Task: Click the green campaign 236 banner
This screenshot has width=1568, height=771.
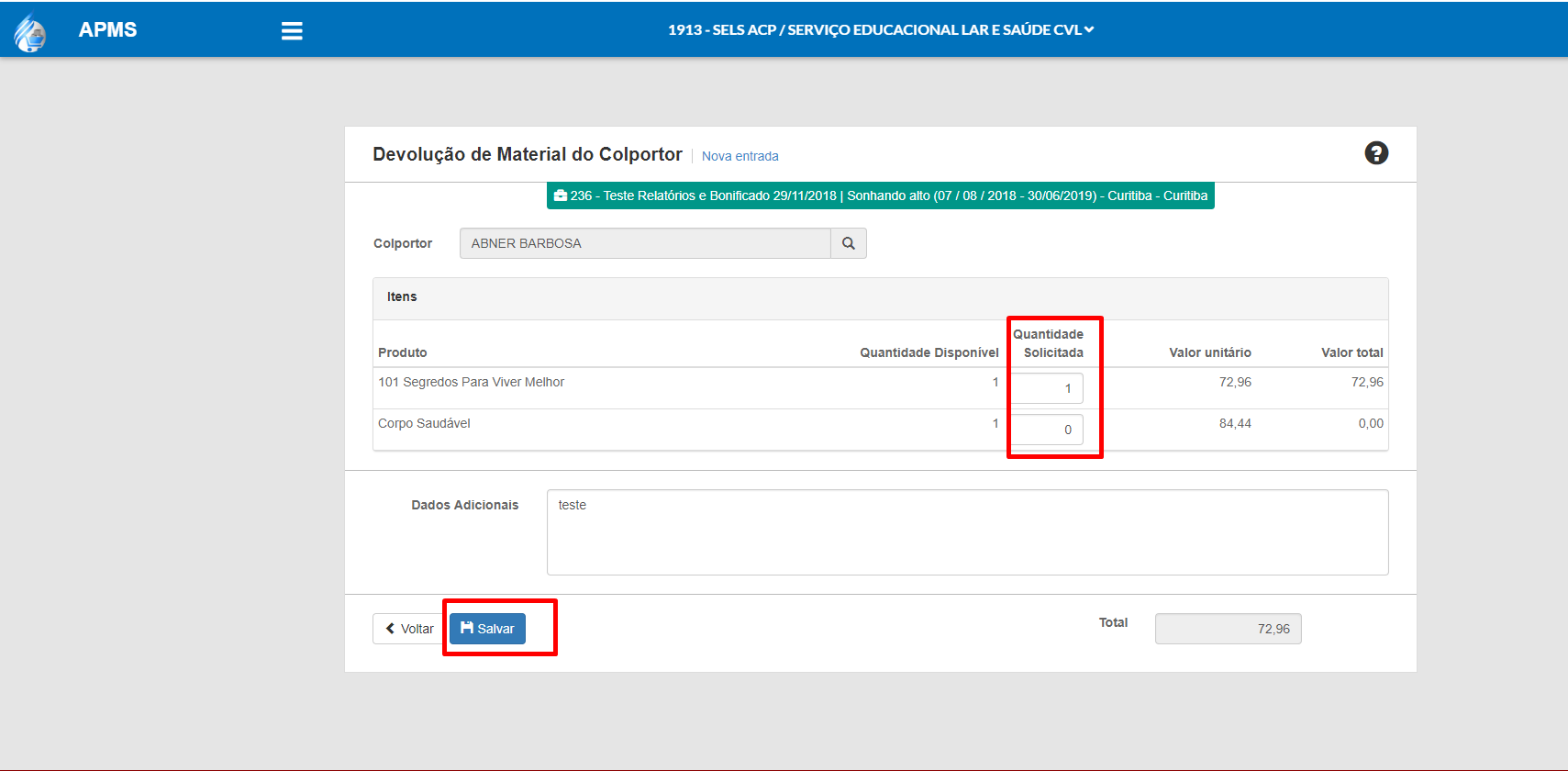Action: [x=881, y=196]
